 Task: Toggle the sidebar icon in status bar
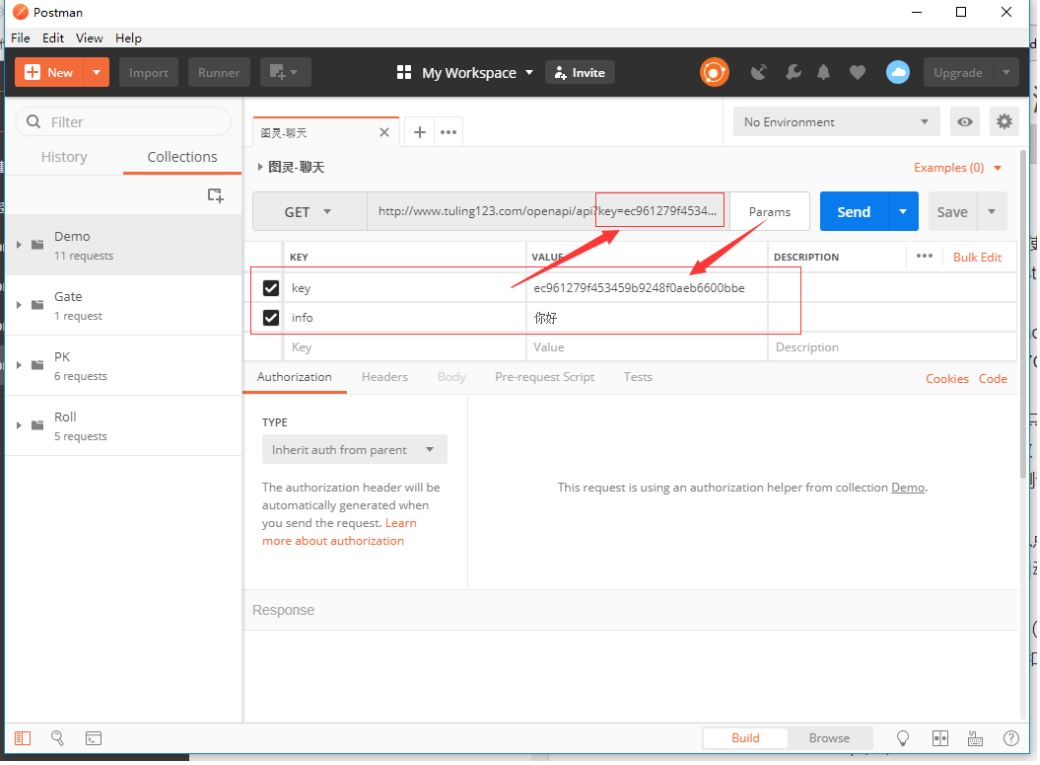[23, 738]
